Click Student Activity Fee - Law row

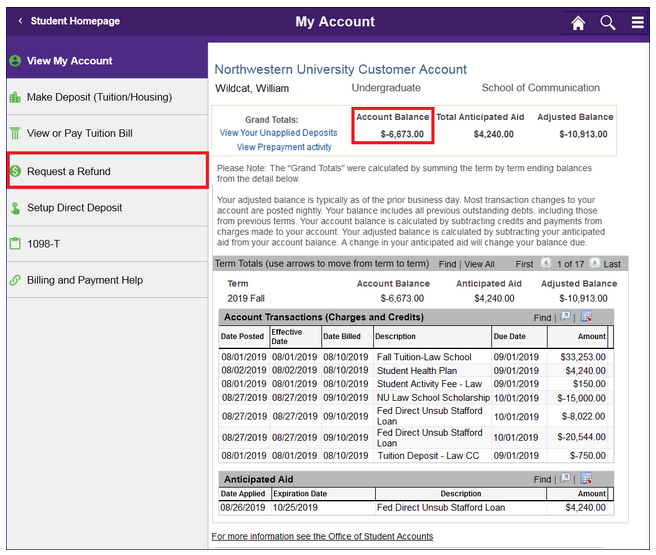click(x=429, y=384)
